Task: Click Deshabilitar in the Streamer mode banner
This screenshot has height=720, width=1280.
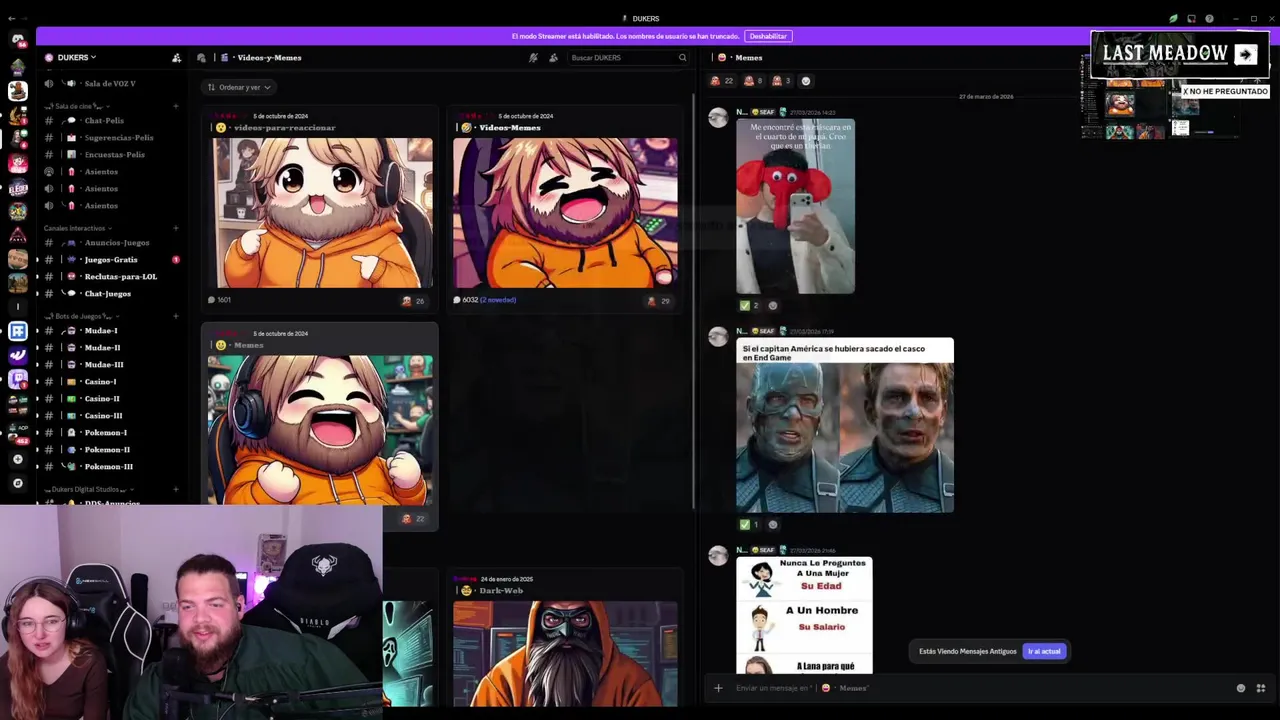Action: tap(768, 36)
